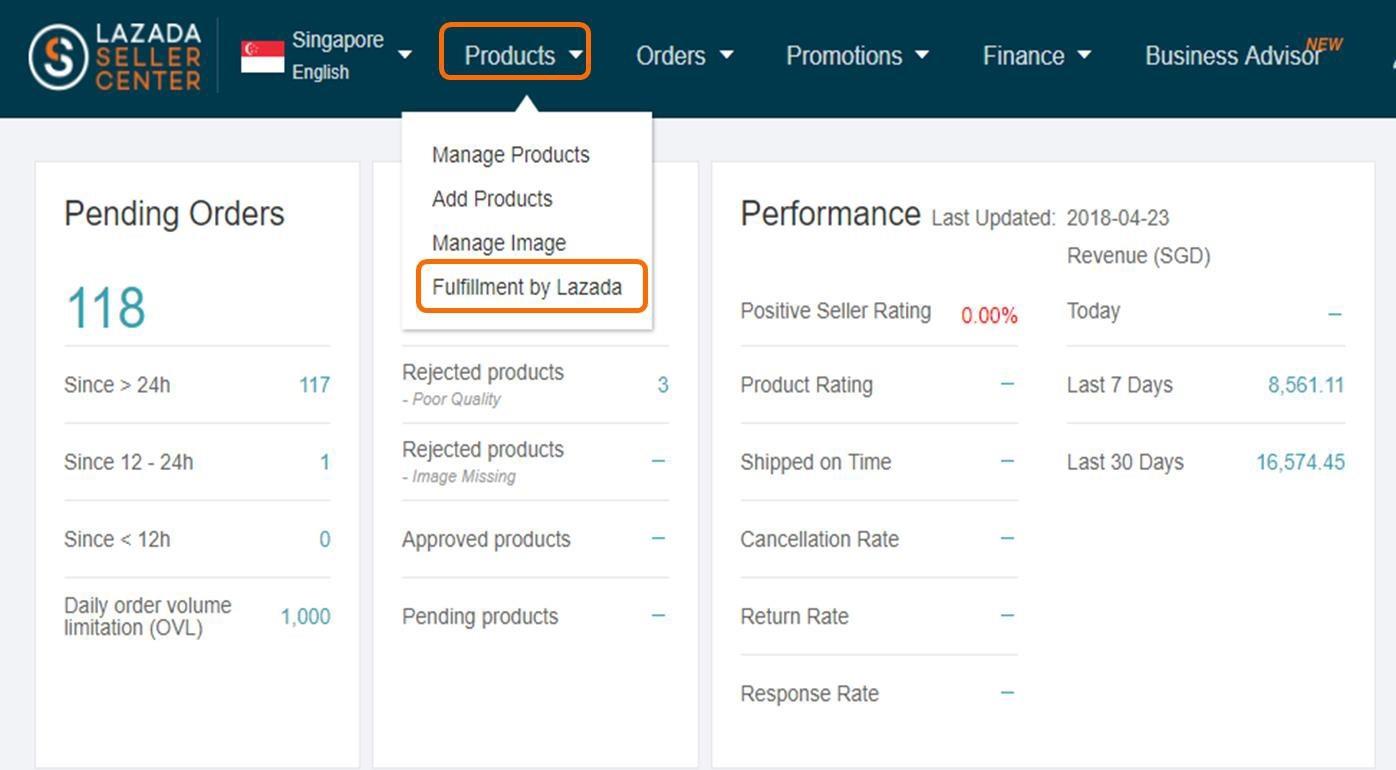Image resolution: width=1396 pixels, height=770 pixels.
Task: Click the Since > 24h label
Action: click(x=117, y=385)
